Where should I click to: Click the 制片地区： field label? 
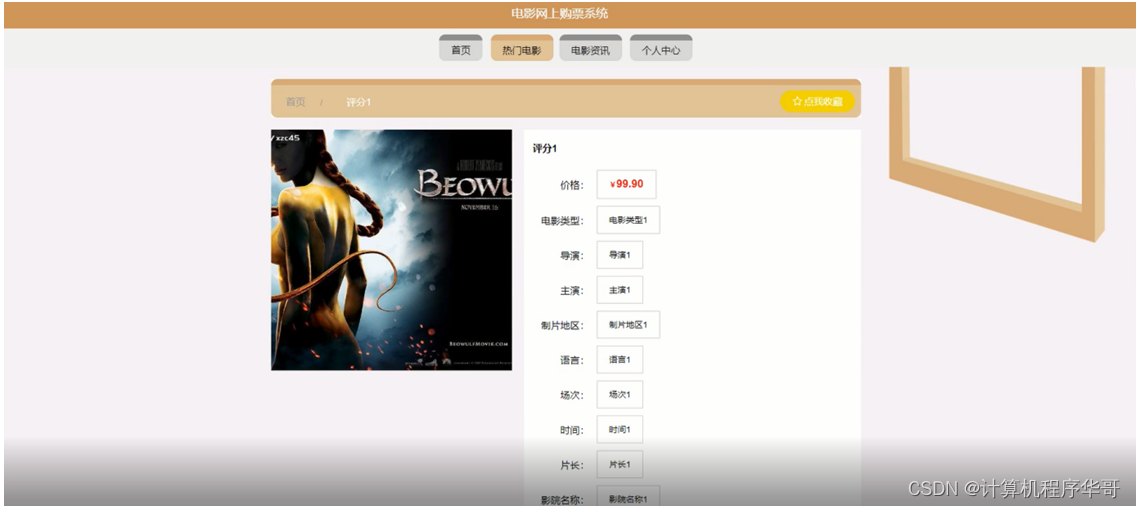coord(562,325)
